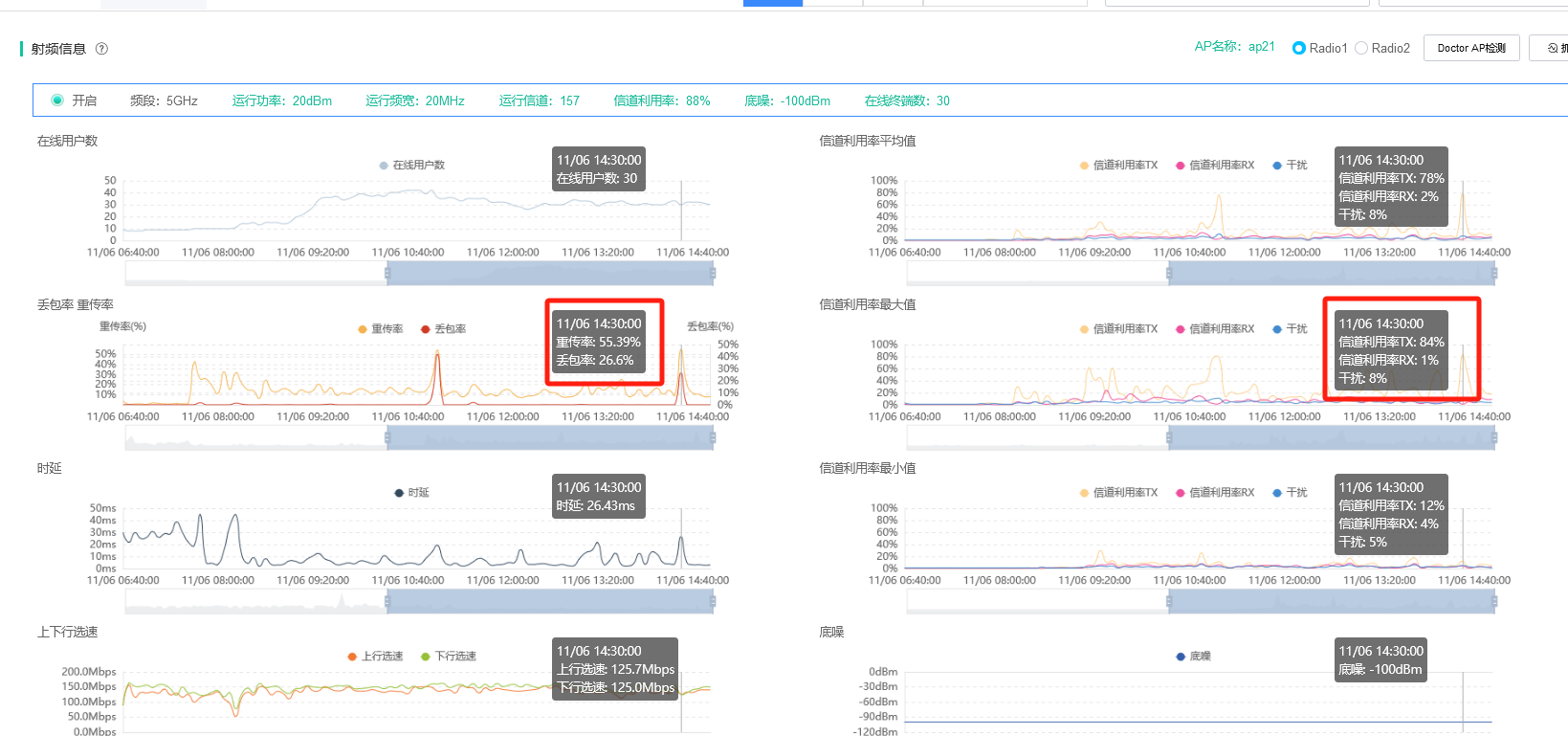Viewport: 1568px width, 736px height.
Task: Toggle 信道利用率RX legend in 信道利用率最大值 chart
Action: (x=1215, y=329)
